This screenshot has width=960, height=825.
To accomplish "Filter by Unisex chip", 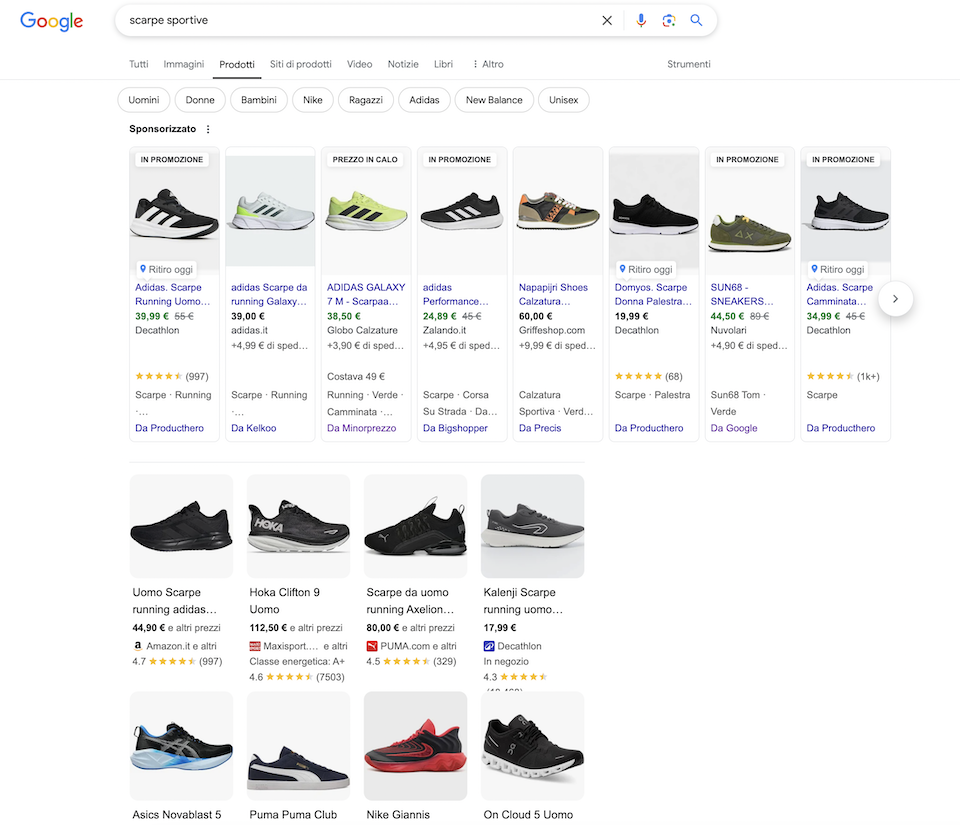I will coord(563,100).
